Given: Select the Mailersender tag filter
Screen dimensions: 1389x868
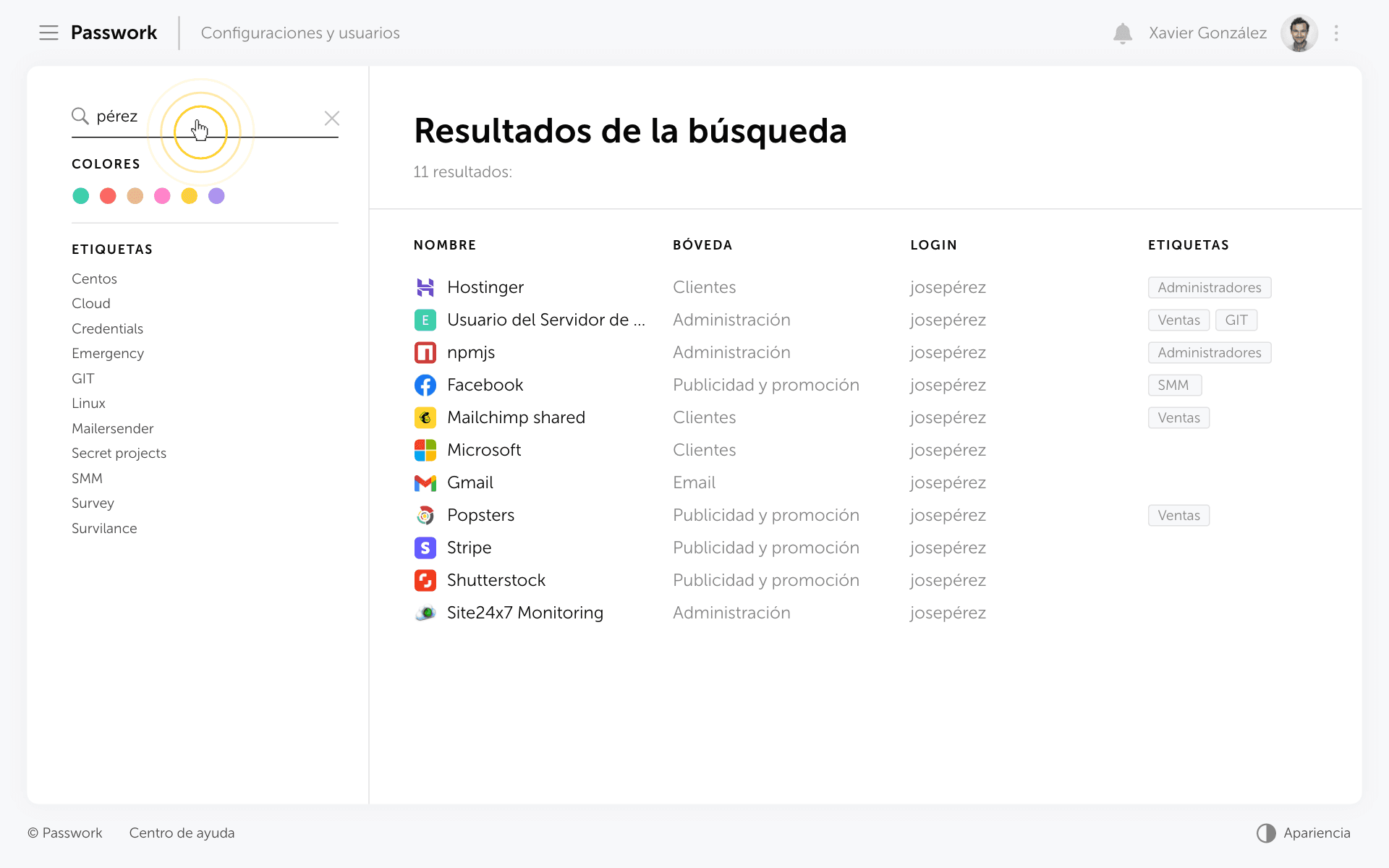Looking at the screenshot, I should (113, 428).
